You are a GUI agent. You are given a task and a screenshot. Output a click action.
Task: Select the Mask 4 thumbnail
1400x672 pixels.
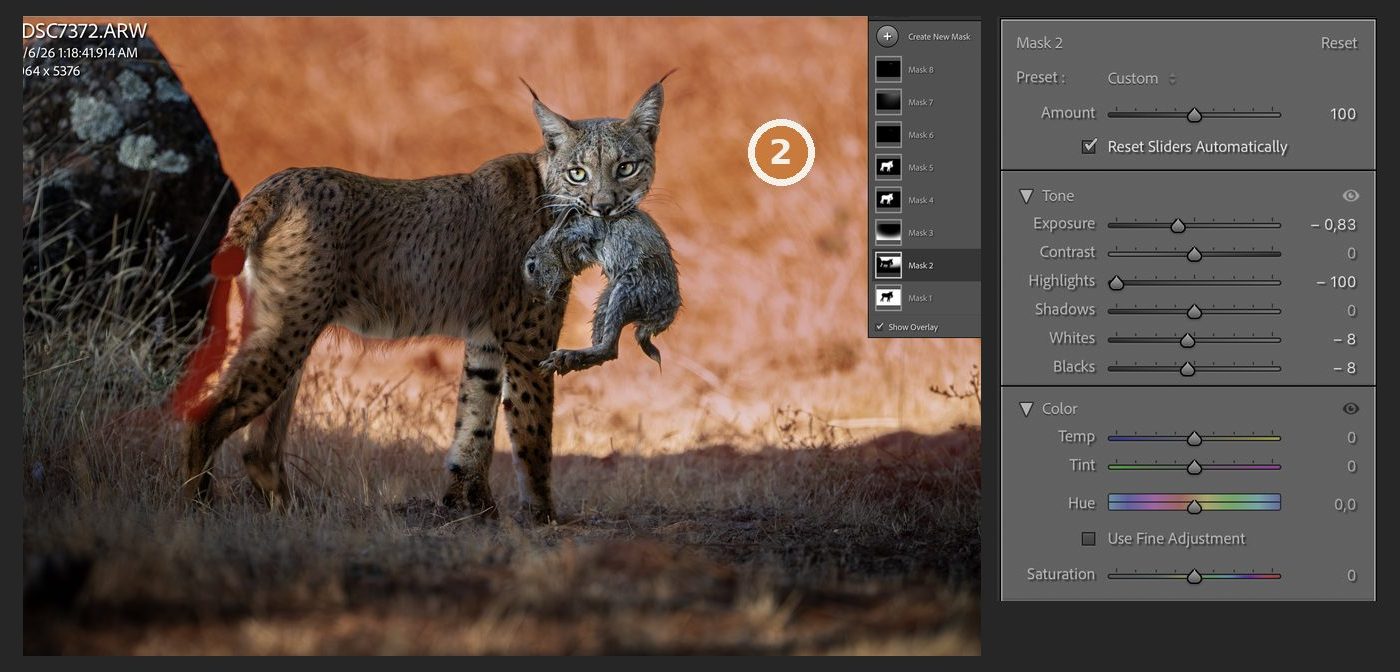(x=888, y=200)
